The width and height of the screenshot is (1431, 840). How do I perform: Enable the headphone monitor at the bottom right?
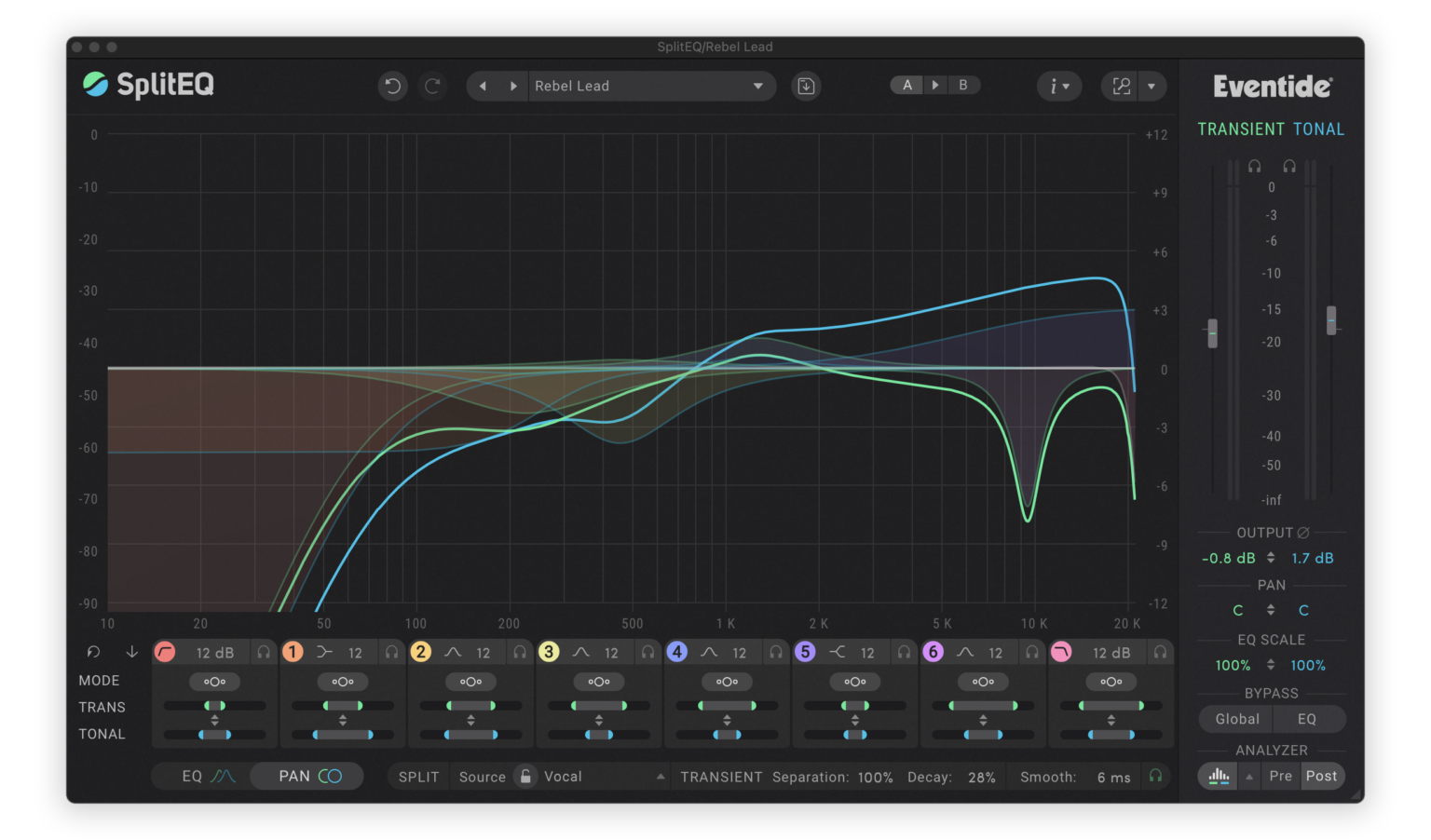pos(1156,776)
